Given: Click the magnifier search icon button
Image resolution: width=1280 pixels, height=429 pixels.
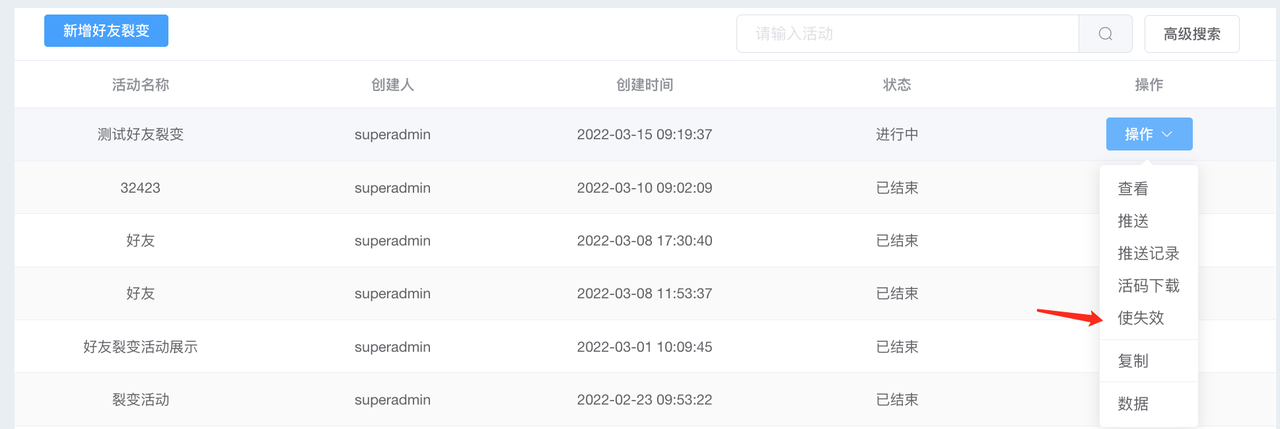Looking at the screenshot, I should 1105,33.
